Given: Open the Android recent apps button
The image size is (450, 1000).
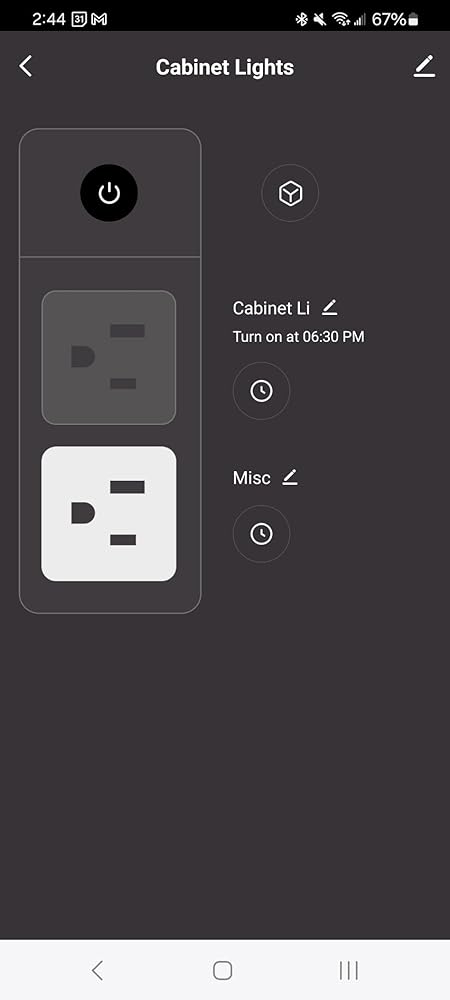Looking at the screenshot, I should click(x=349, y=970).
